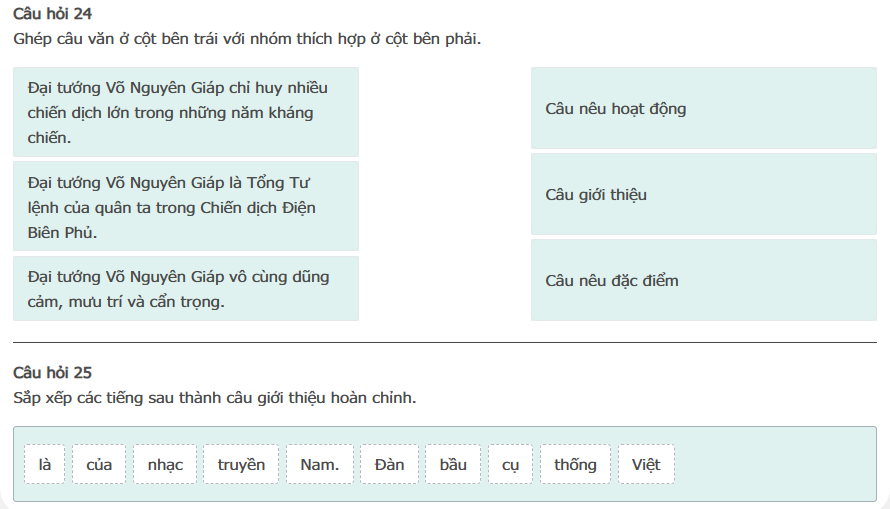Click the word tile 'là'
Viewport: 890px width, 509px height.
pyautogui.click(x=44, y=464)
